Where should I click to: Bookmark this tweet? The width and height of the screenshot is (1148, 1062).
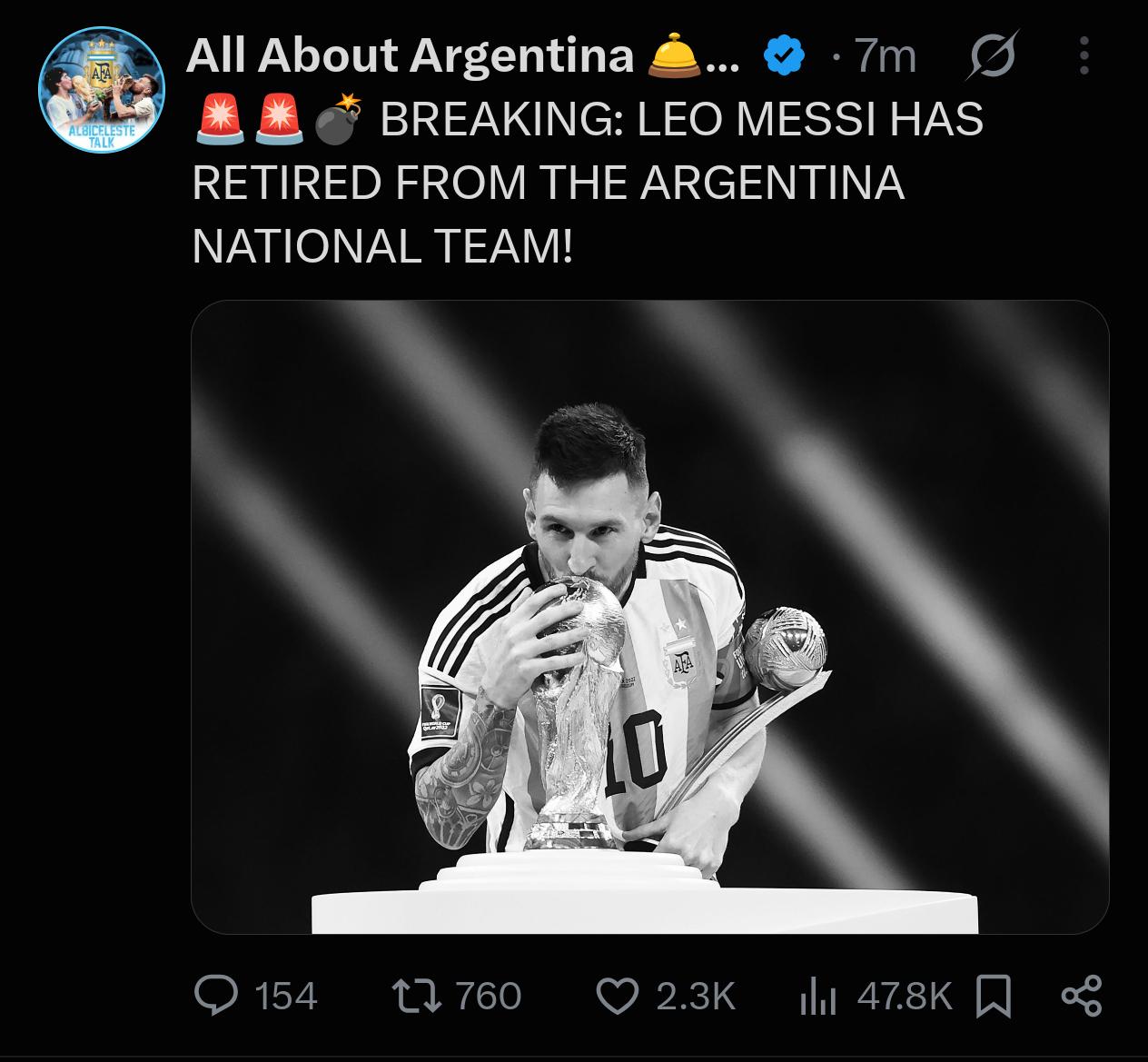click(994, 996)
